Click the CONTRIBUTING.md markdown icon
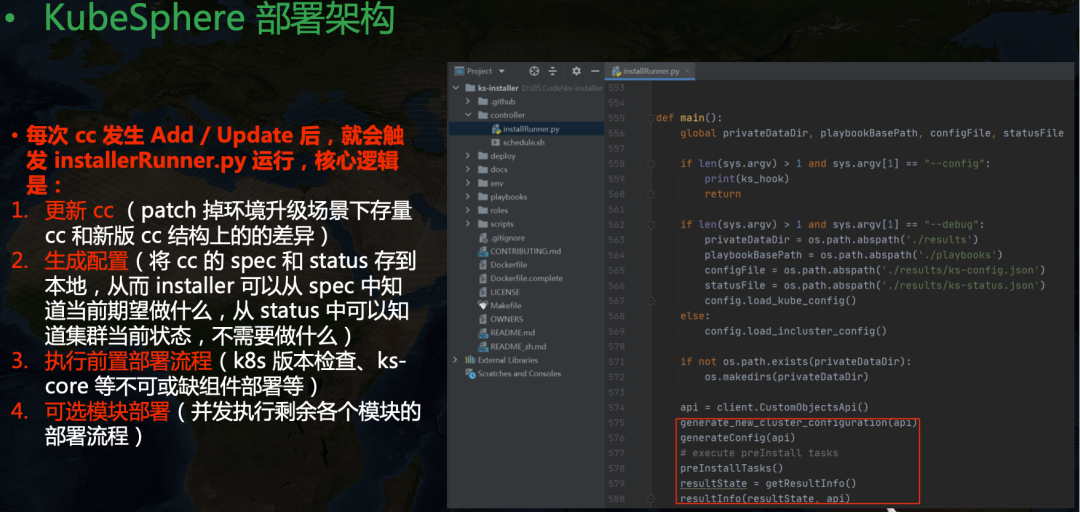1080x512 pixels. (483, 251)
